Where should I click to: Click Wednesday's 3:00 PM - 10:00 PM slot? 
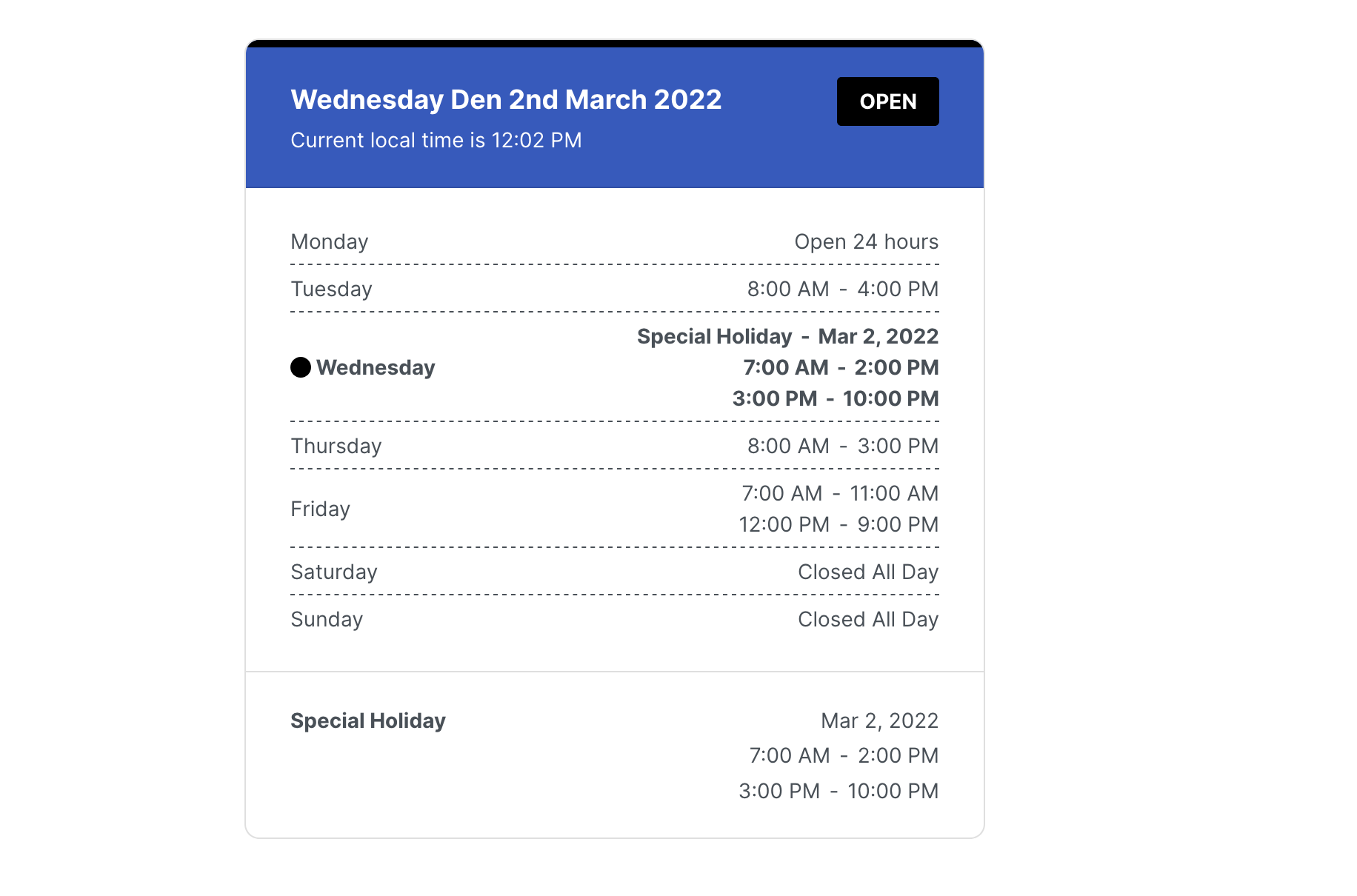click(x=836, y=398)
